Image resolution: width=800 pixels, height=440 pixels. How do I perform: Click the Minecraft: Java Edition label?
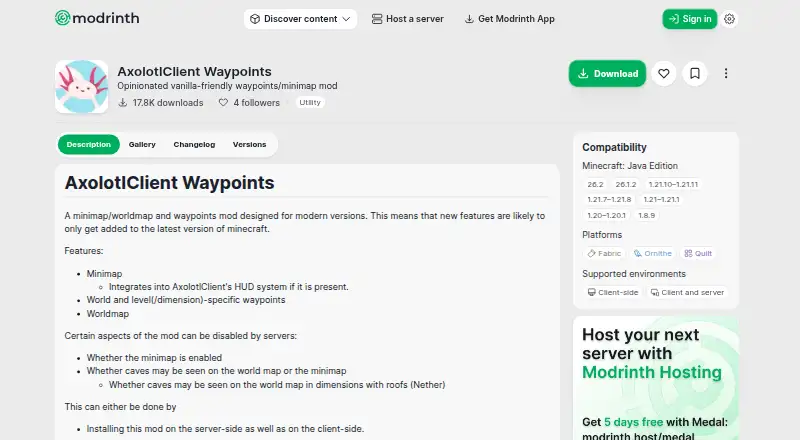[x=630, y=166]
